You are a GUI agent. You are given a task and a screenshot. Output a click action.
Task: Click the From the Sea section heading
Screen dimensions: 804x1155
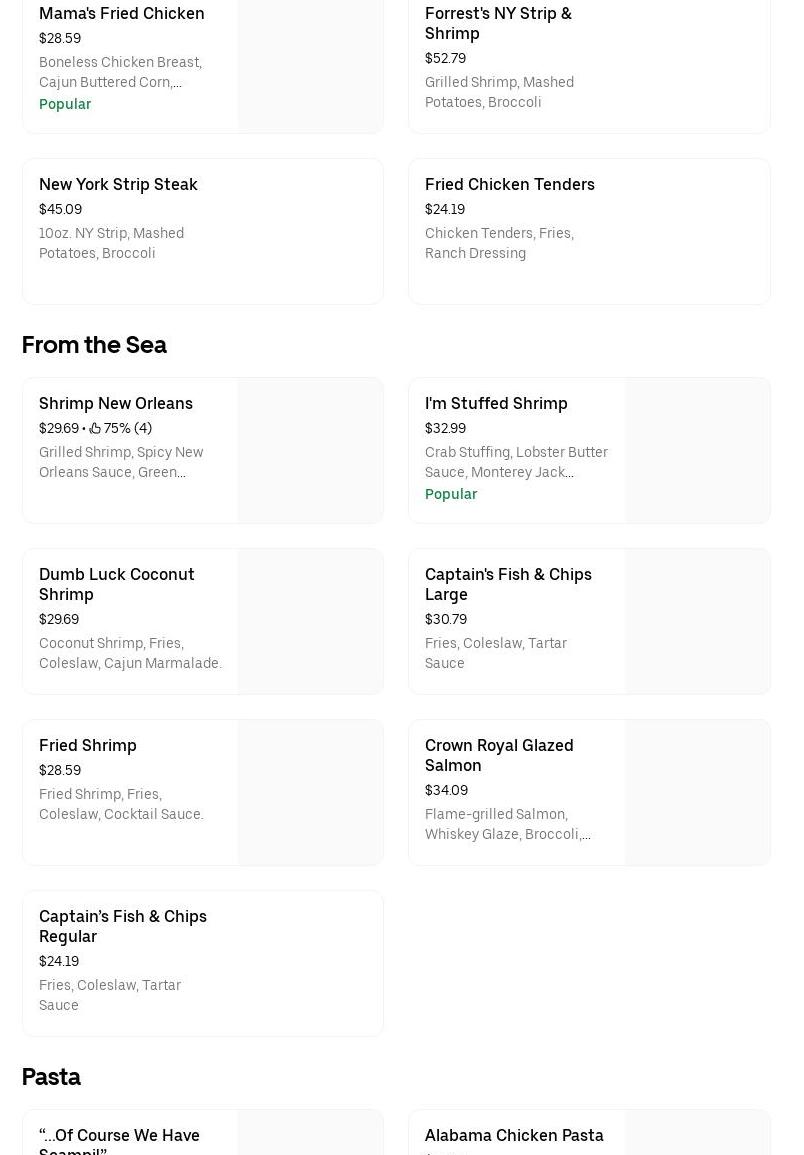(x=94, y=345)
